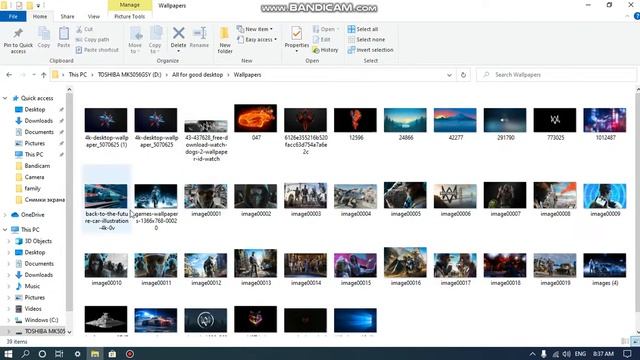Expand Windows (C:) drive node

(x=9, y=320)
